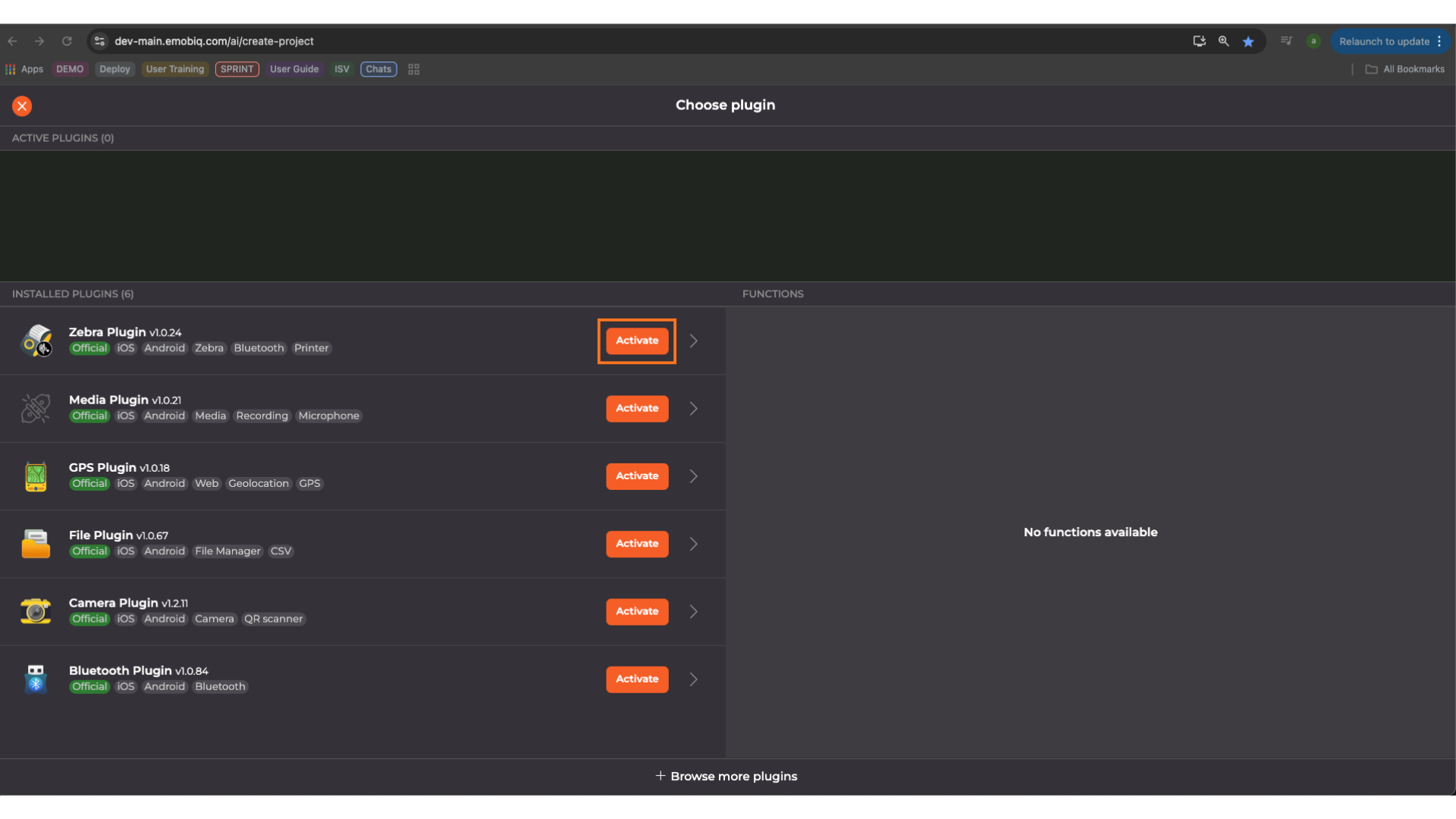Click the Camera Plugin icon

(x=36, y=611)
